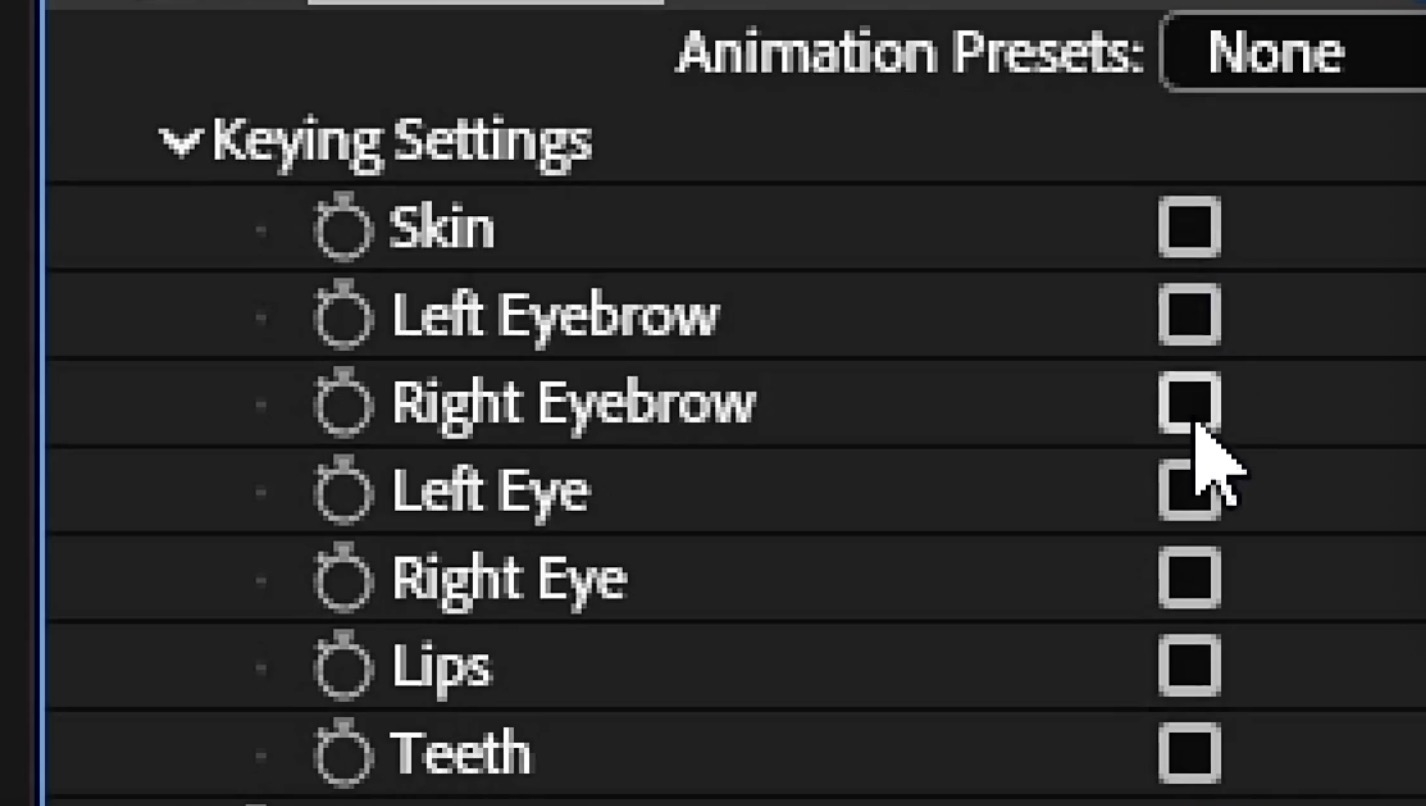This screenshot has width=1426, height=806.
Task: Click the Left Eye stopwatch icon
Action: [343, 492]
